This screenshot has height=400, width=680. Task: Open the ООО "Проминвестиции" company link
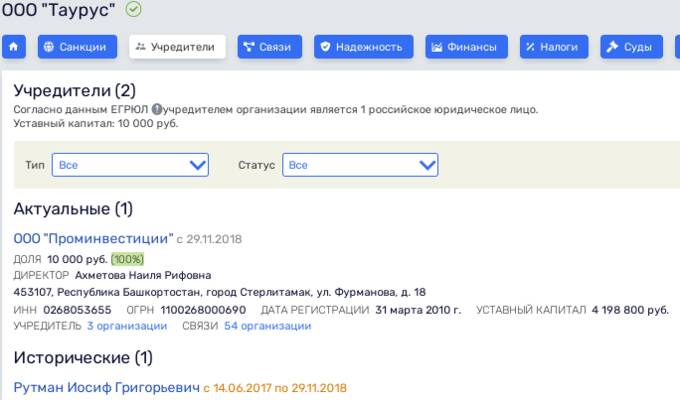tap(93, 239)
